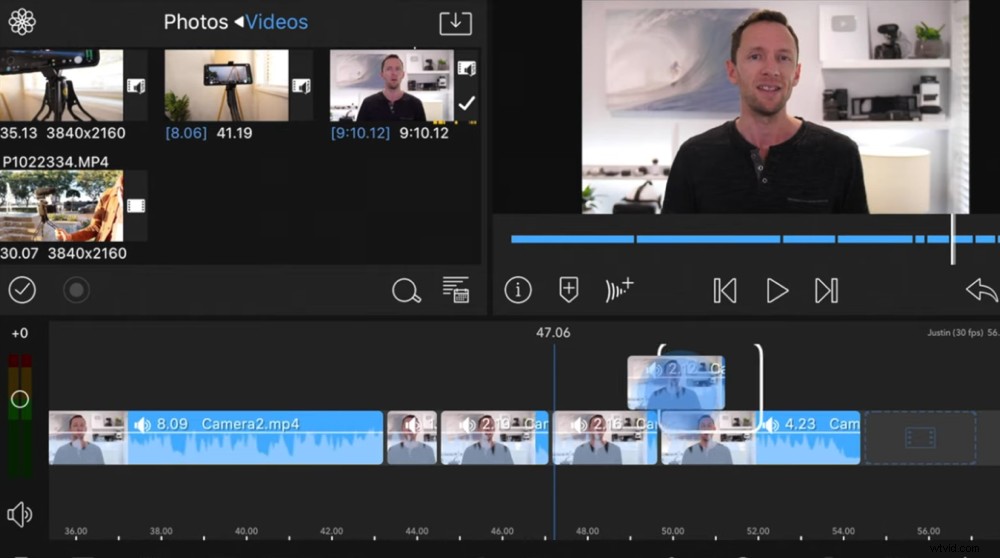This screenshot has height=558, width=1000.
Task: Play the preview
Action: pyautogui.click(x=777, y=291)
